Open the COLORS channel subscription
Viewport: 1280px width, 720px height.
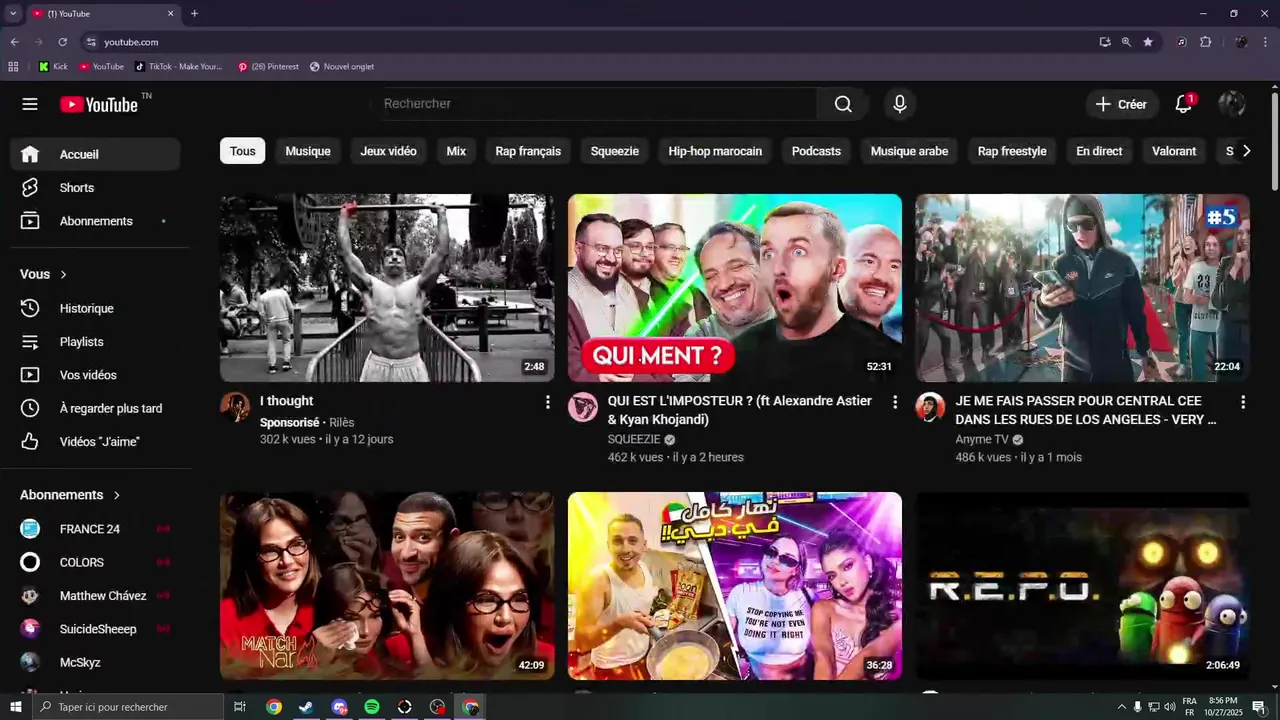tap(96, 562)
